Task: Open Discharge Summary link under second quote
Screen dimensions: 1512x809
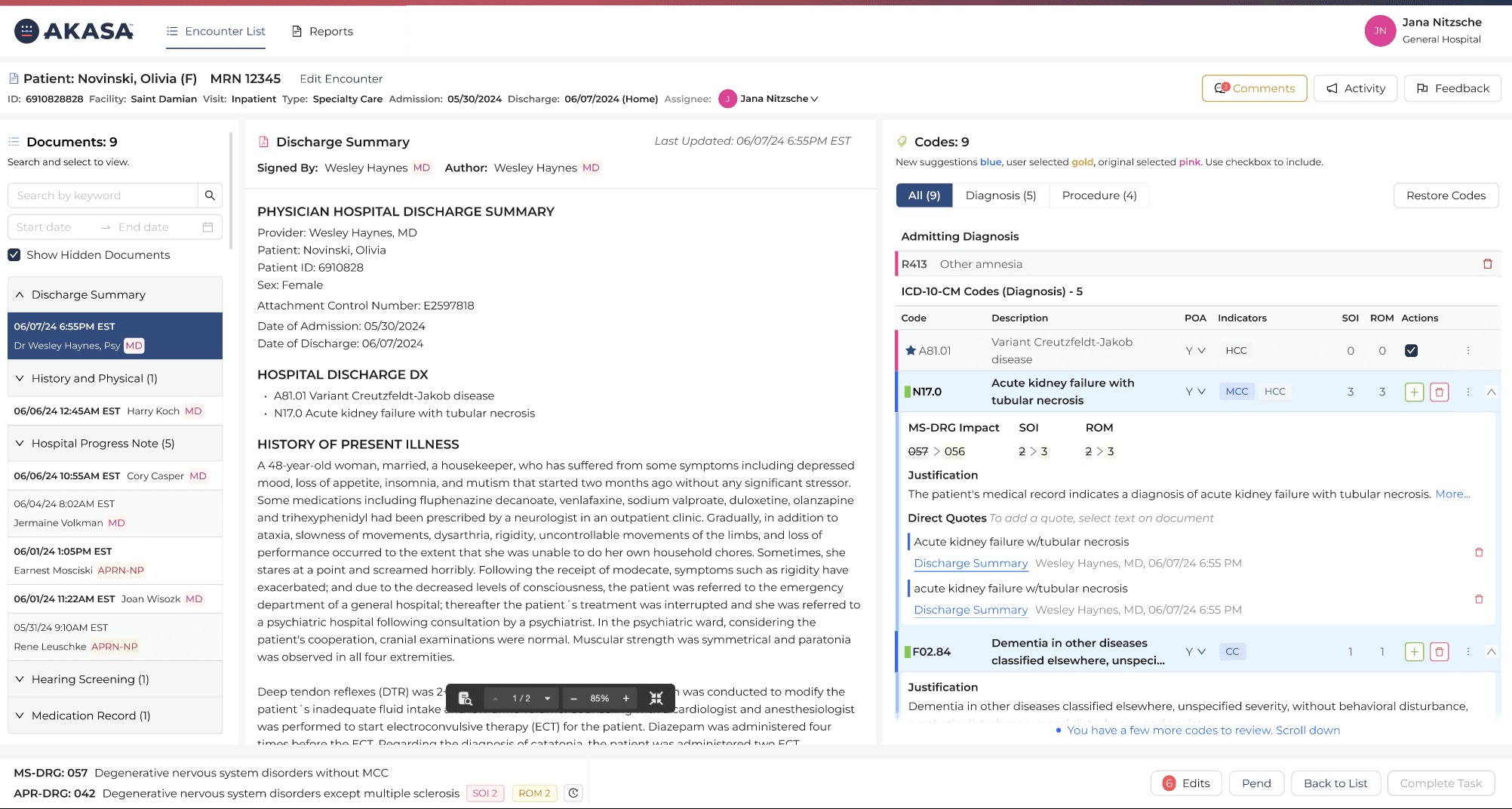Action: click(x=971, y=610)
